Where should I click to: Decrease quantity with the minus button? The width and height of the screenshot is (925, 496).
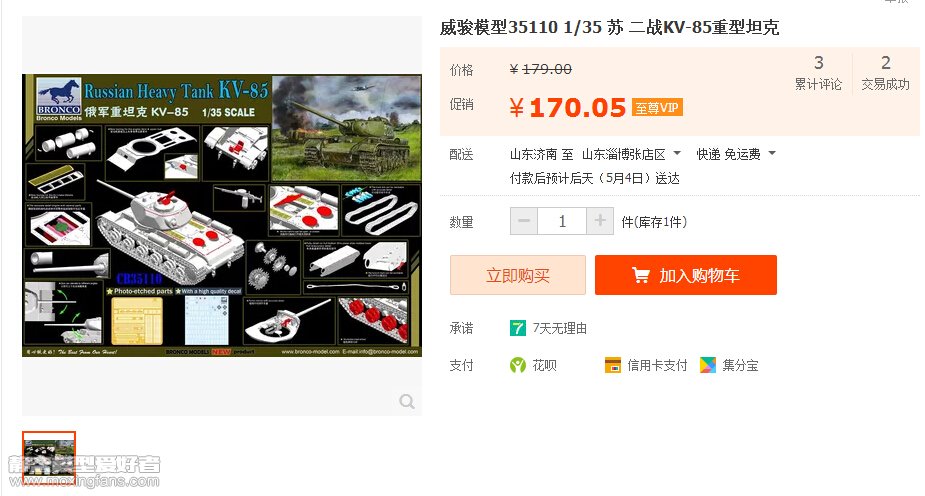[x=524, y=221]
